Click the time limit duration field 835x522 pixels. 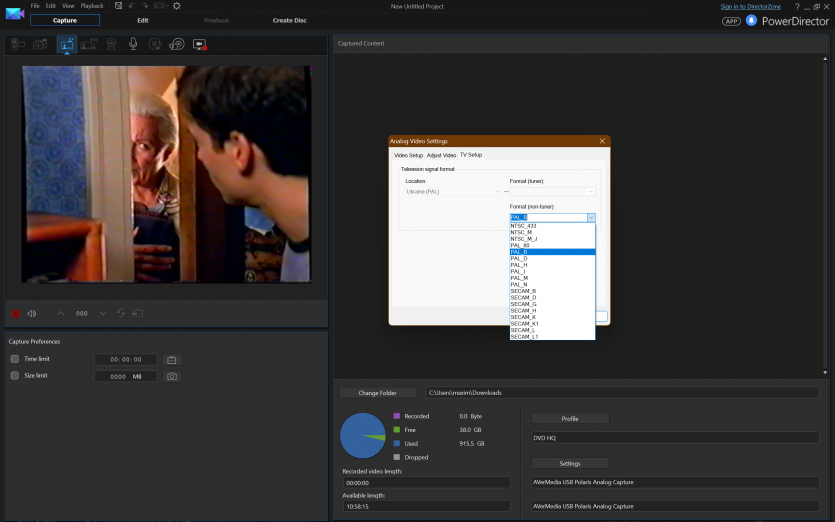[x=126, y=359]
